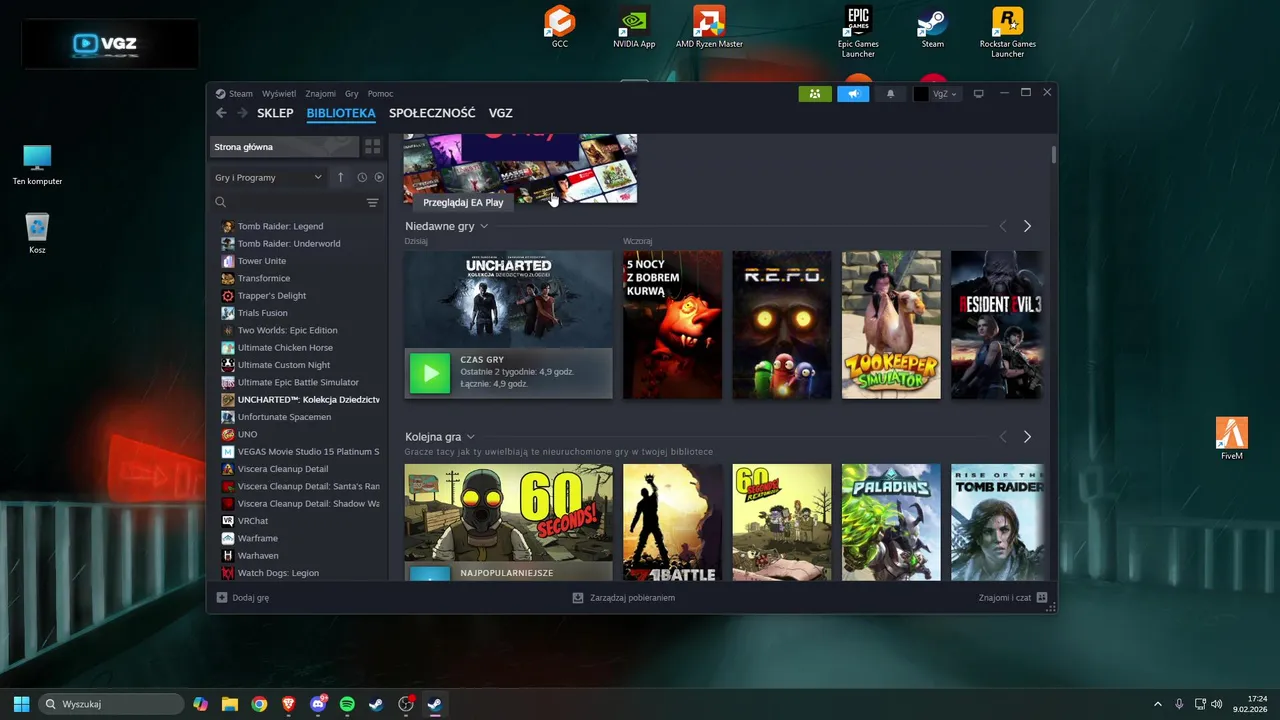Viewport: 1280px width, 720px height.
Task: Switch to the BIBLIOTEKA tab
Action: pyautogui.click(x=341, y=113)
